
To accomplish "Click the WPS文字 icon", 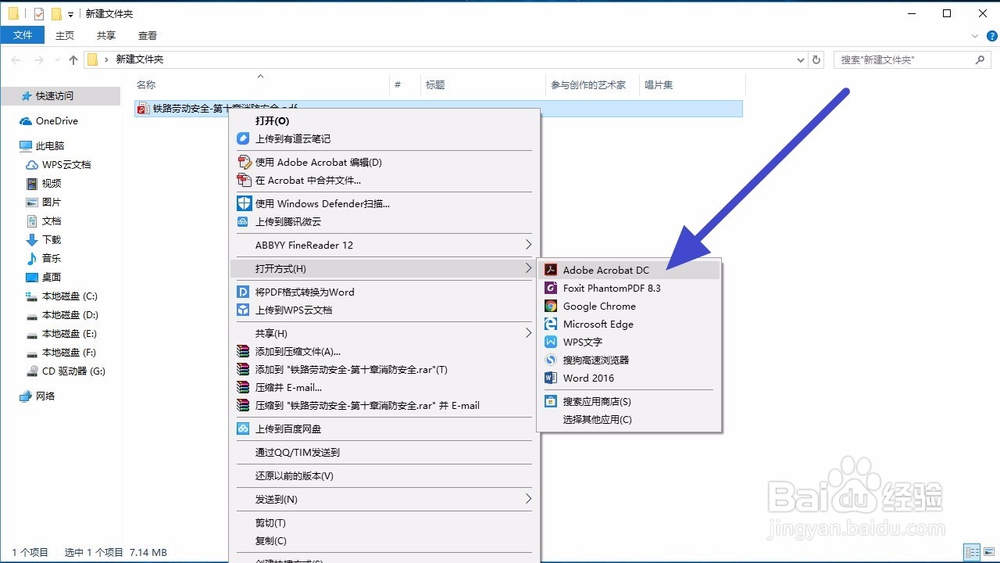I will pyautogui.click(x=550, y=342).
